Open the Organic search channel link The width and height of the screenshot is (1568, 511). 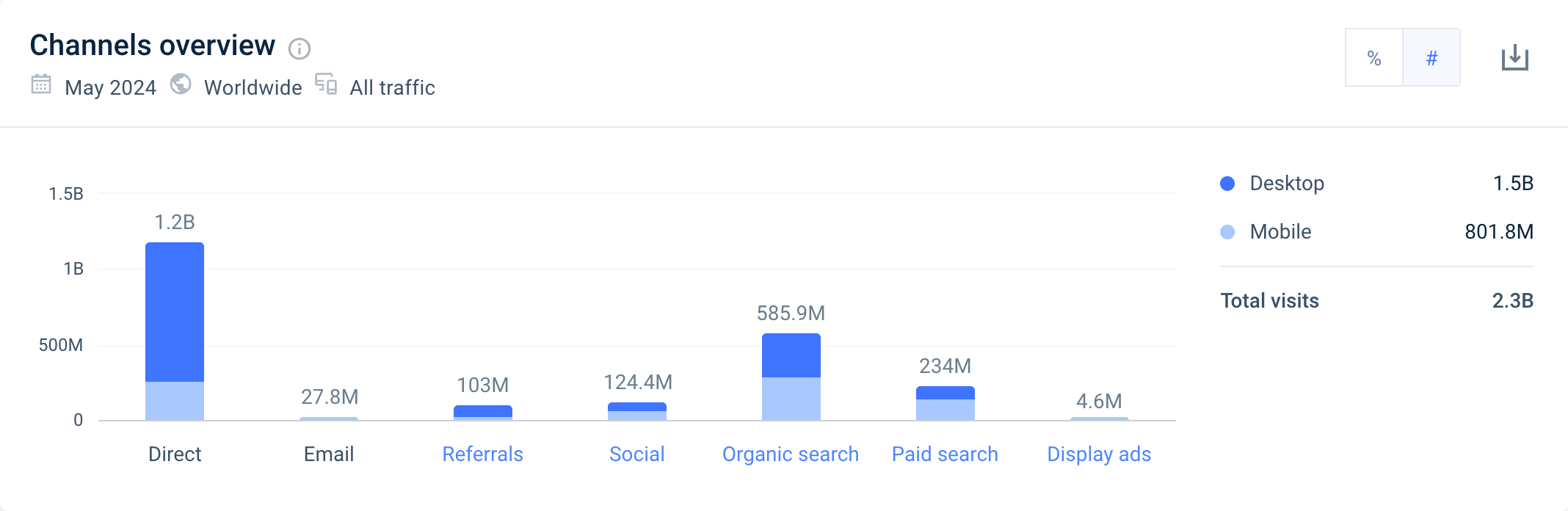tap(790, 454)
